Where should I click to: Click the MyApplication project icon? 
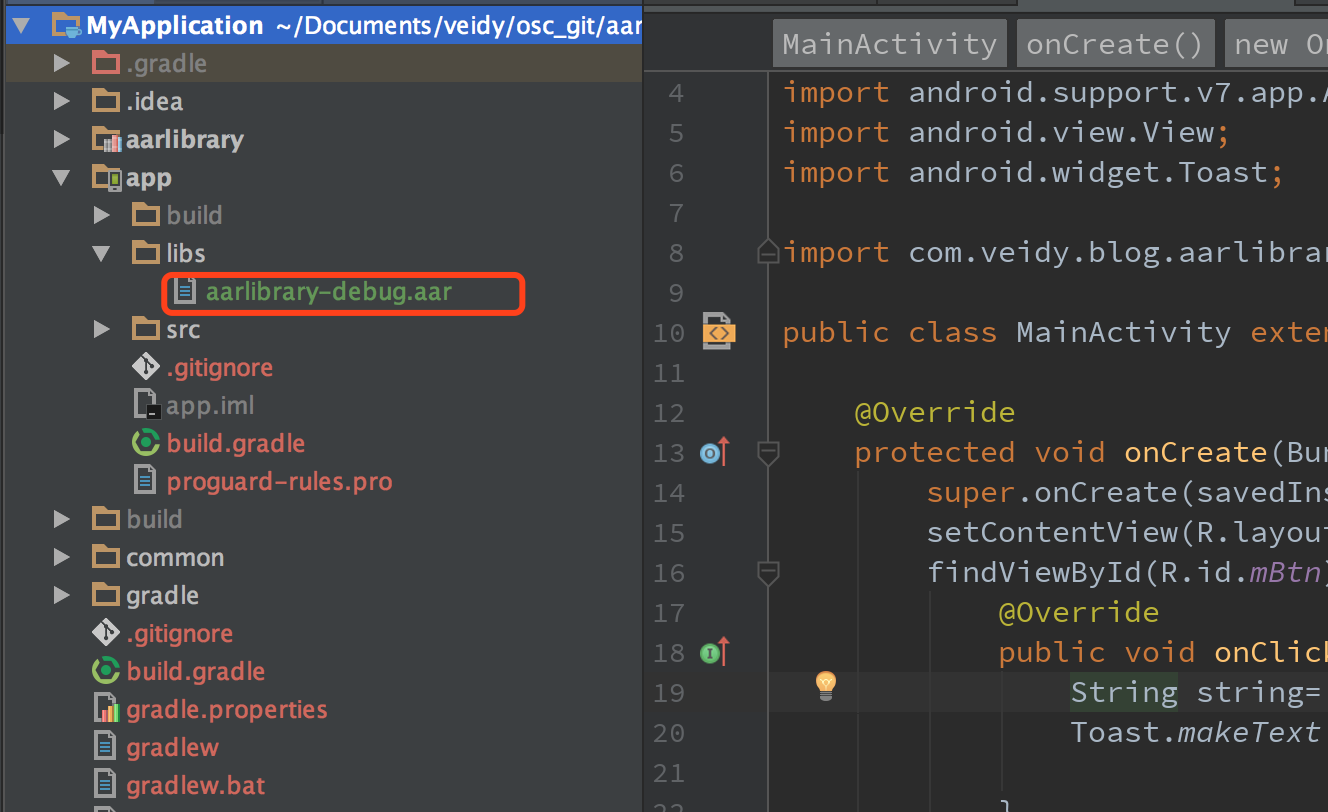[66, 26]
